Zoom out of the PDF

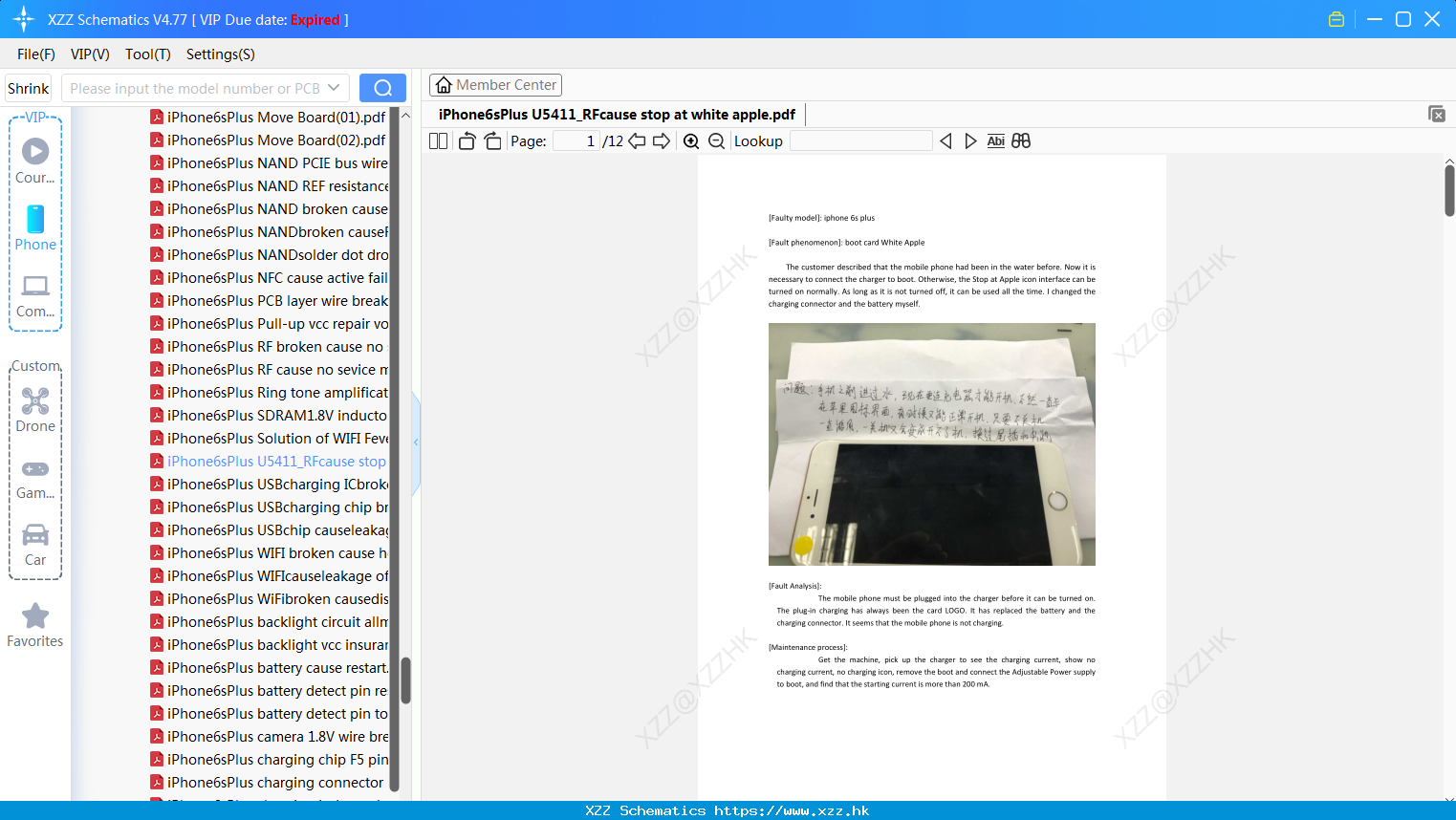point(716,141)
